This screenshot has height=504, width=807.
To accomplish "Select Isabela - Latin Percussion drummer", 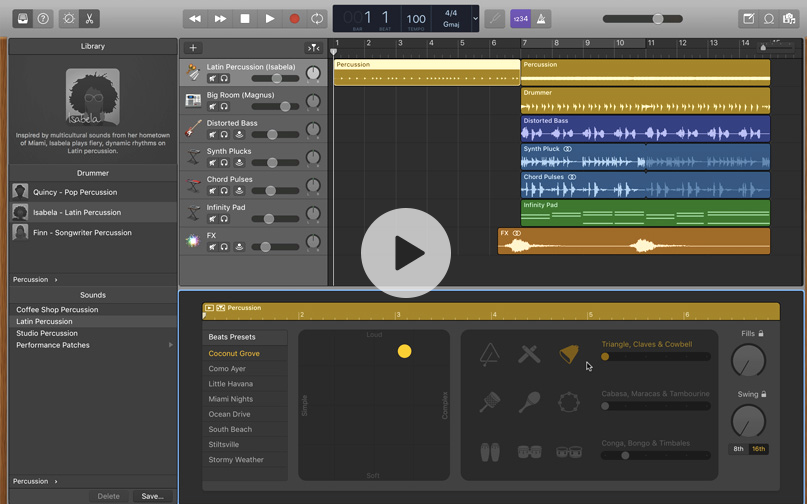I will coord(93,212).
